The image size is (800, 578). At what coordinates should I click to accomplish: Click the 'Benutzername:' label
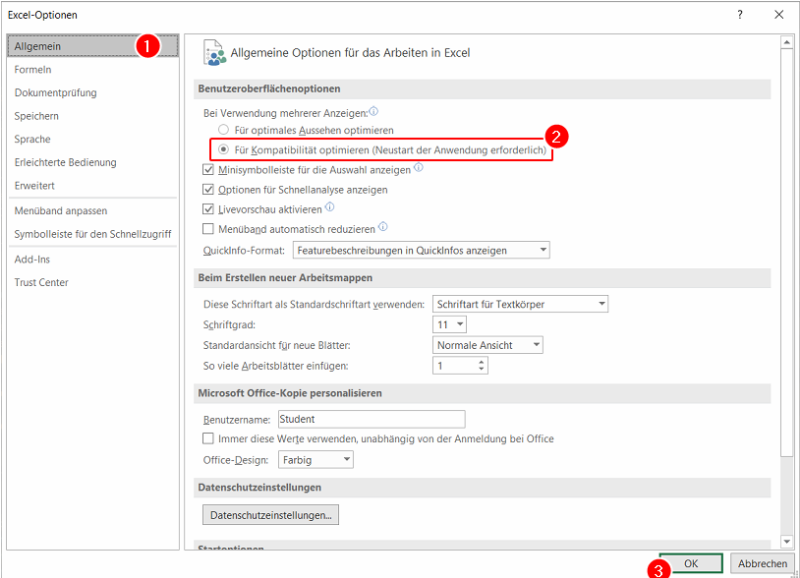[236, 419]
